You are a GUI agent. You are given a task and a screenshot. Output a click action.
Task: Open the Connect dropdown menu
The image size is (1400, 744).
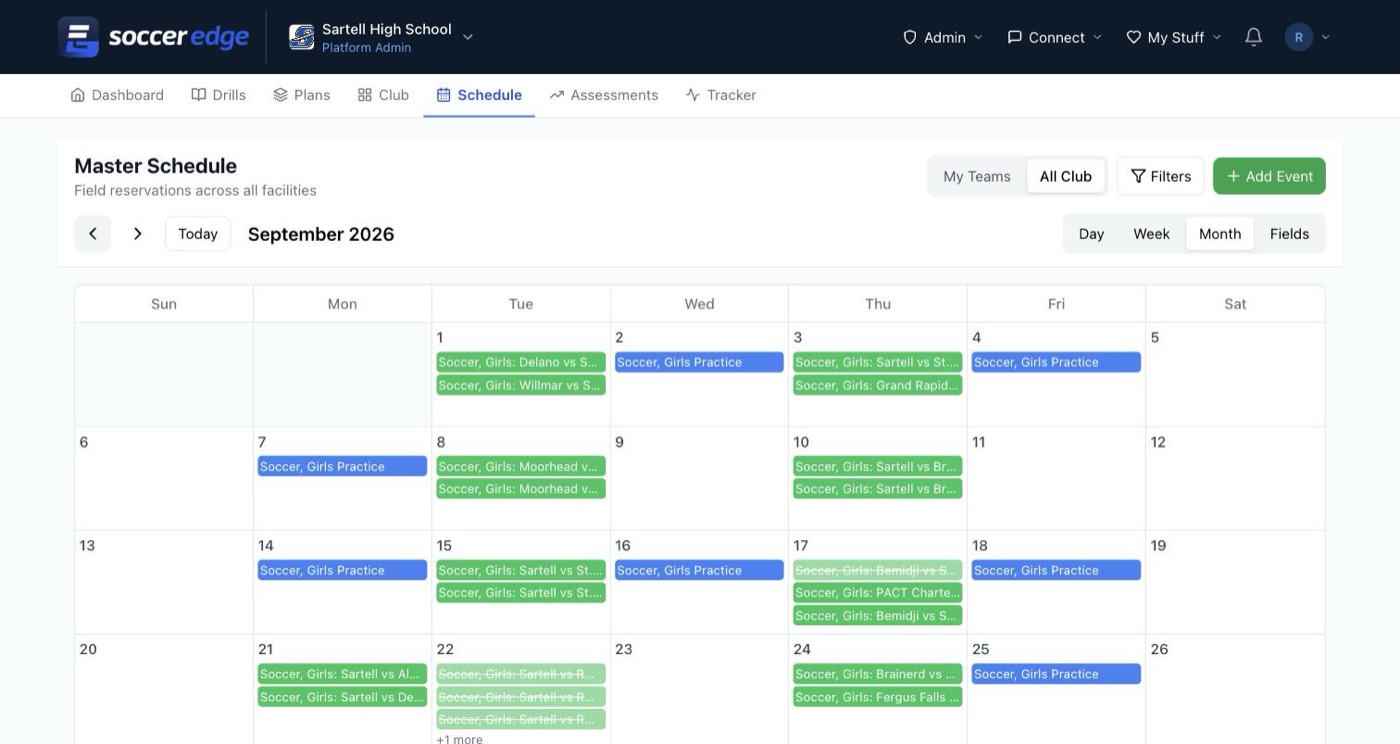click(1054, 37)
